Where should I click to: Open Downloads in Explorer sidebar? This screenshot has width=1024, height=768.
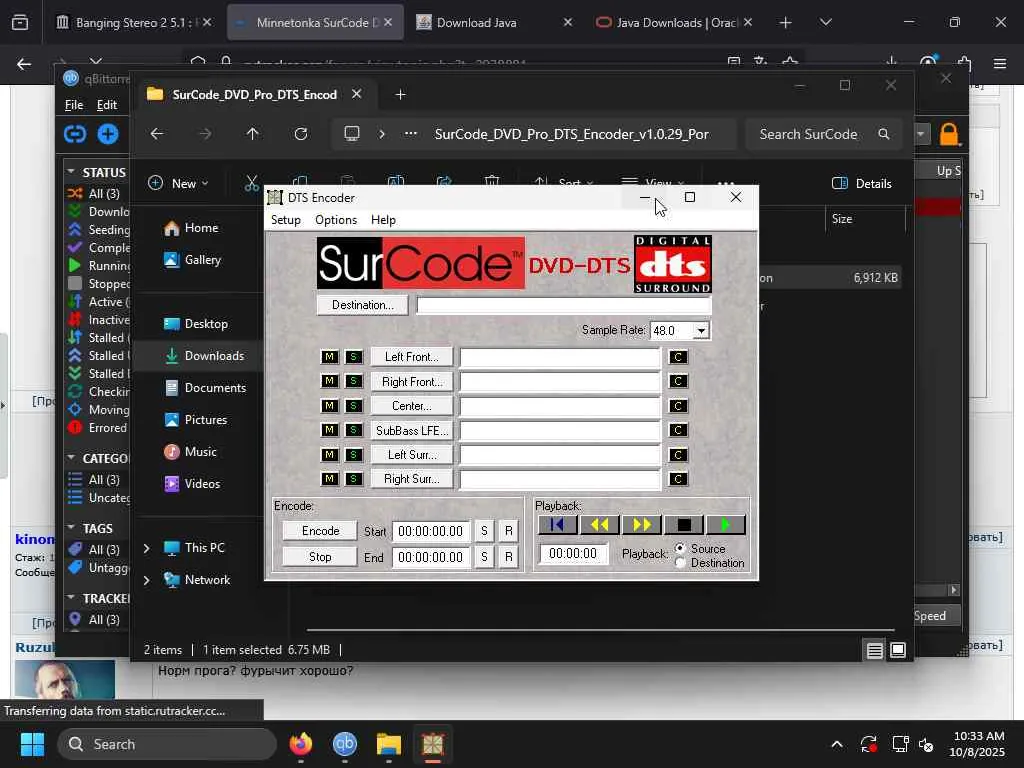click(x=204, y=356)
